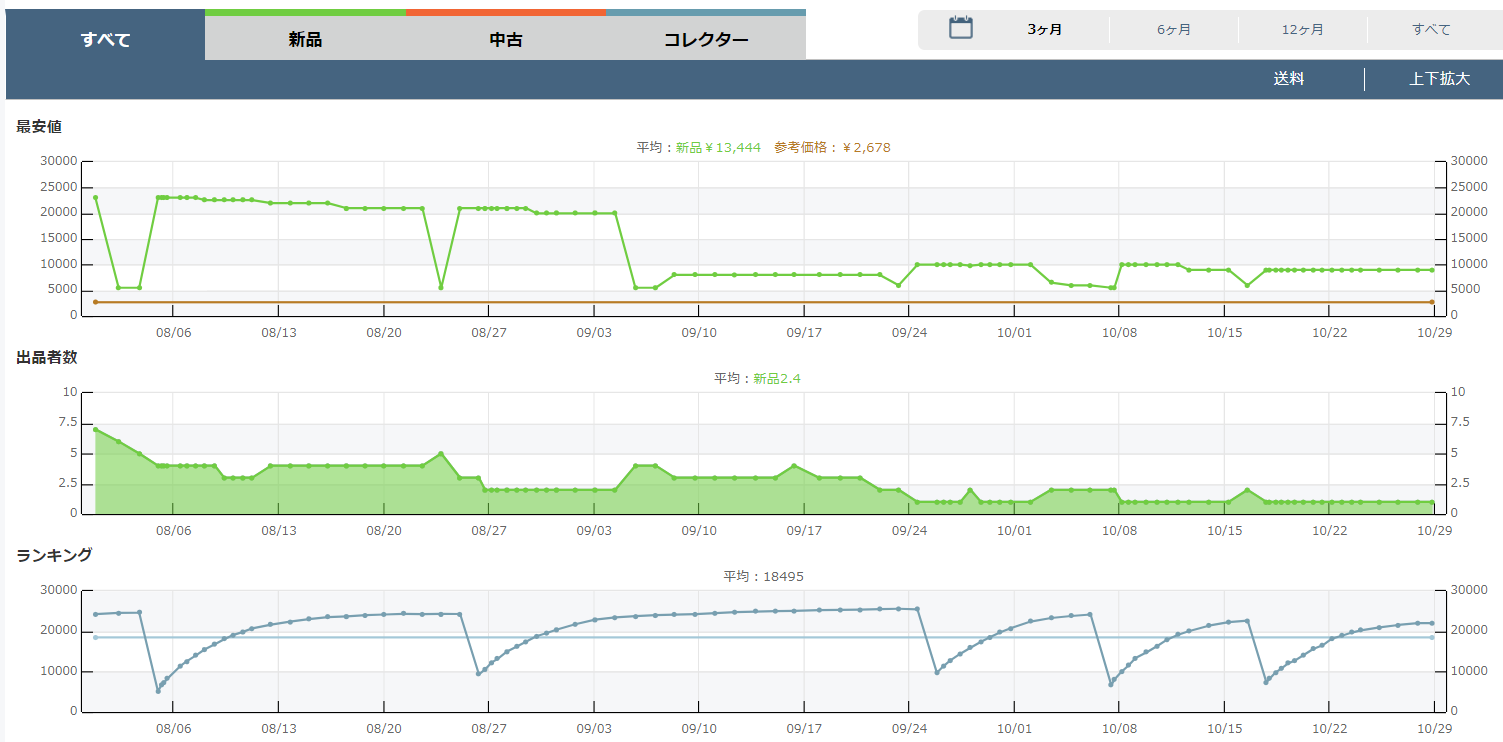
Task: Switch to the 新品 tab
Action: 305,40
